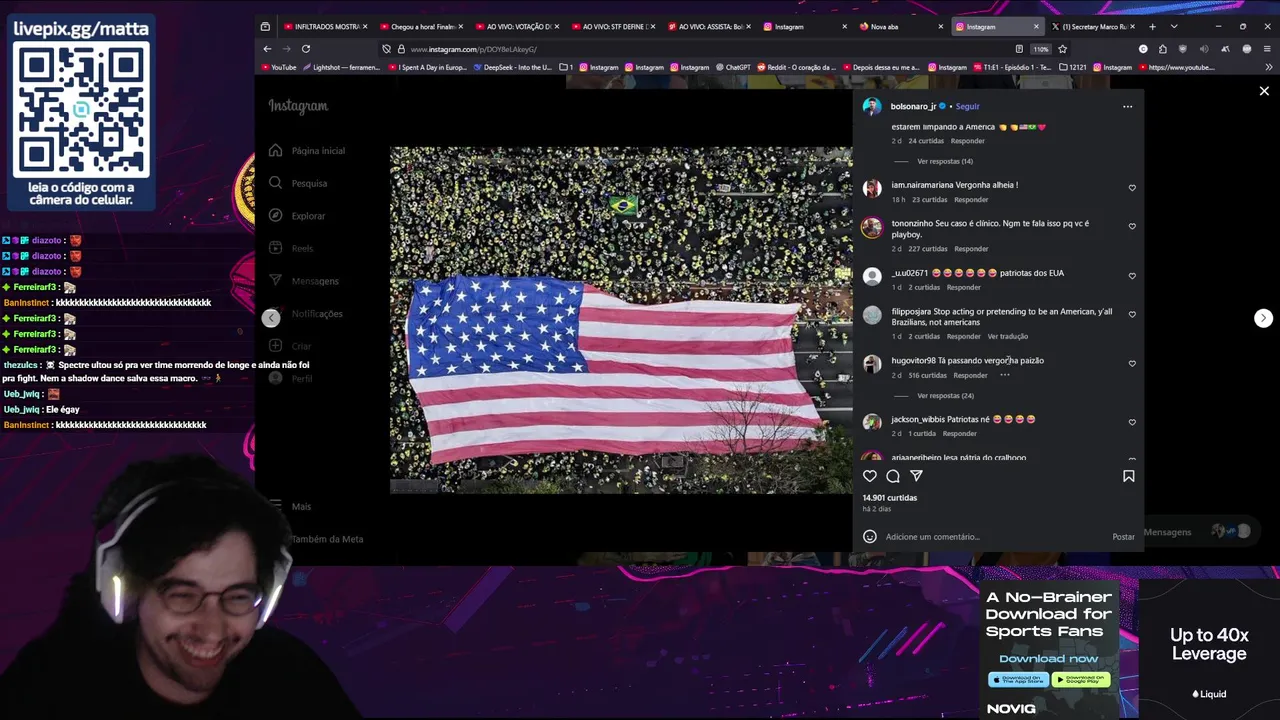Open emoji picker in comment box

870,536
